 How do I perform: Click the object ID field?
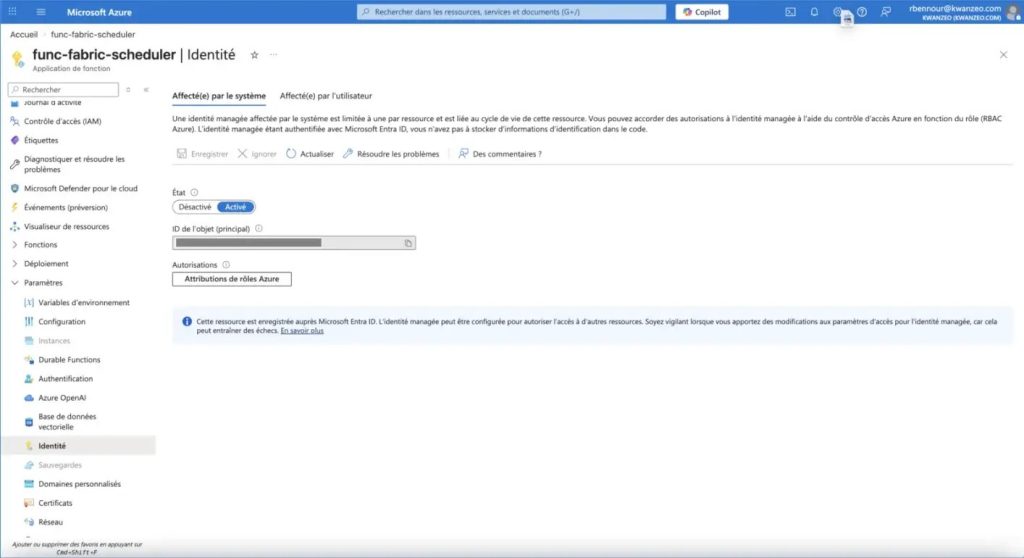click(x=294, y=243)
